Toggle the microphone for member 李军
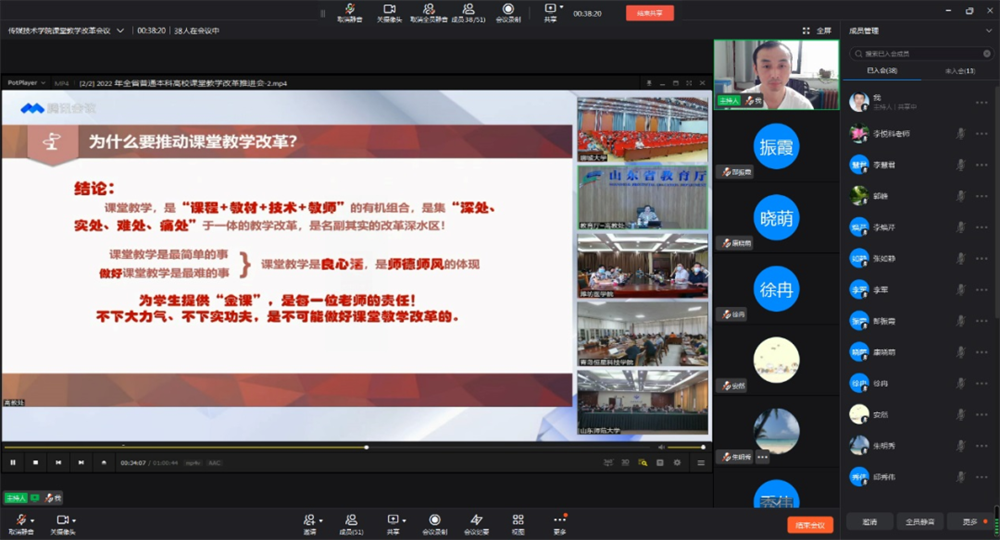1000x540 pixels. point(961,288)
